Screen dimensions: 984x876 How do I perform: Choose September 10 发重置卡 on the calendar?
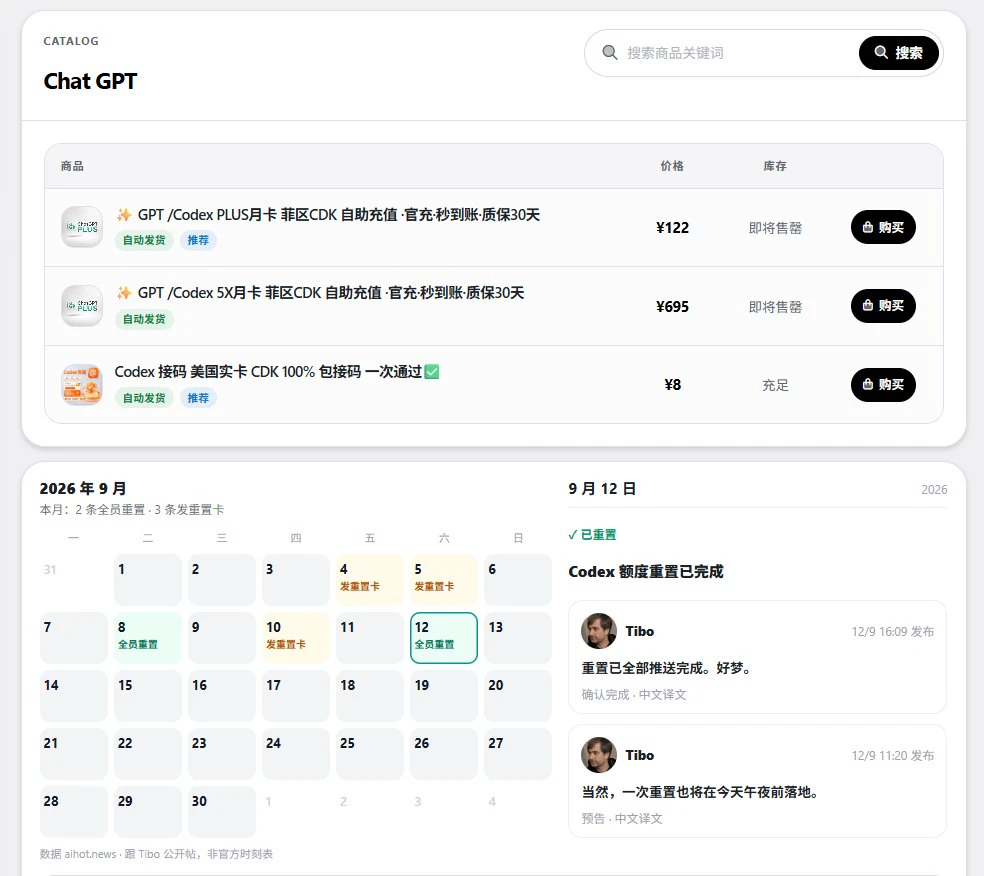click(296, 638)
